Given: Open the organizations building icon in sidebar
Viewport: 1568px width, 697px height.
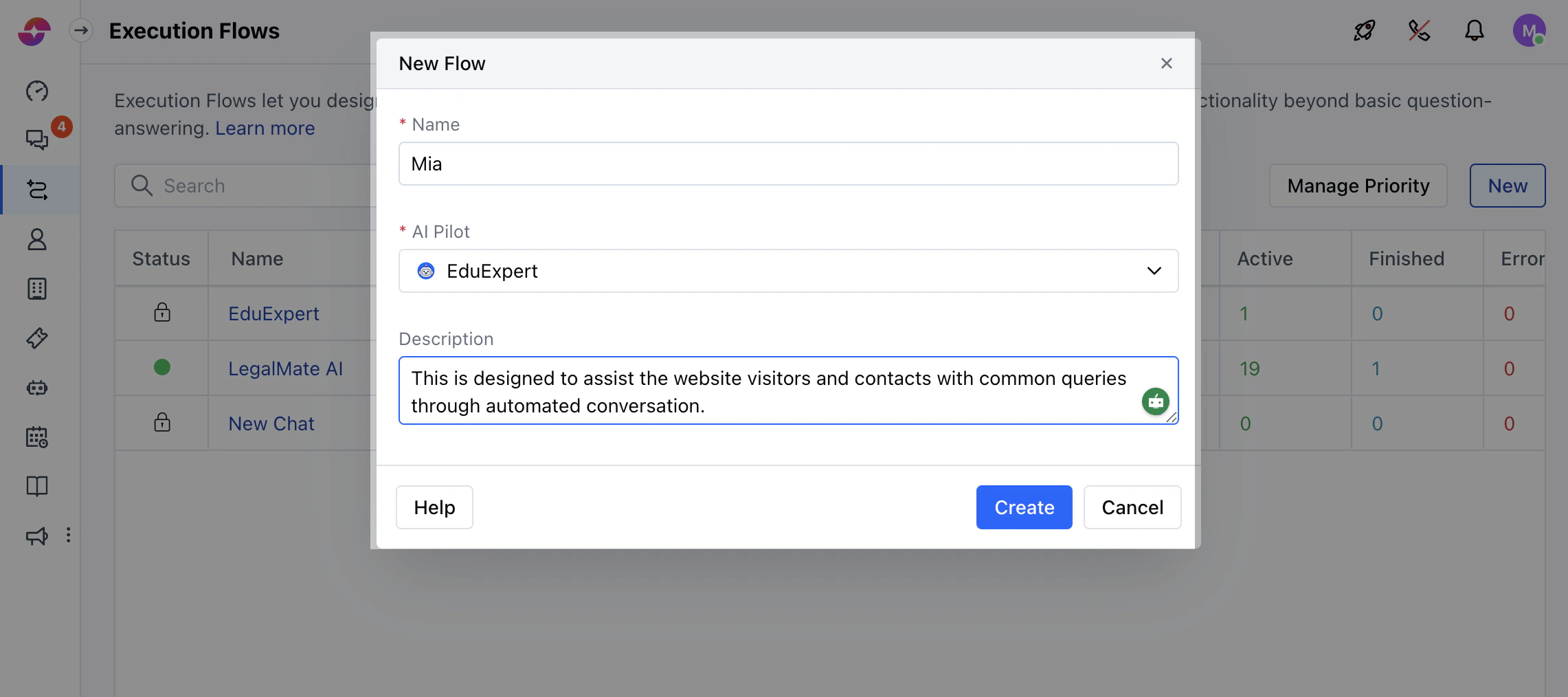Looking at the screenshot, I should 37,289.
